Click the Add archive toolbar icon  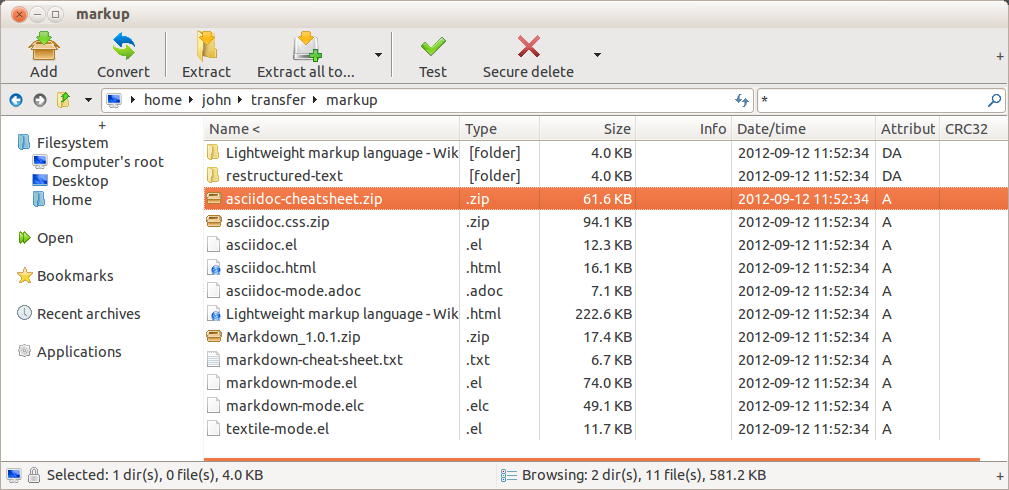(43, 47)
